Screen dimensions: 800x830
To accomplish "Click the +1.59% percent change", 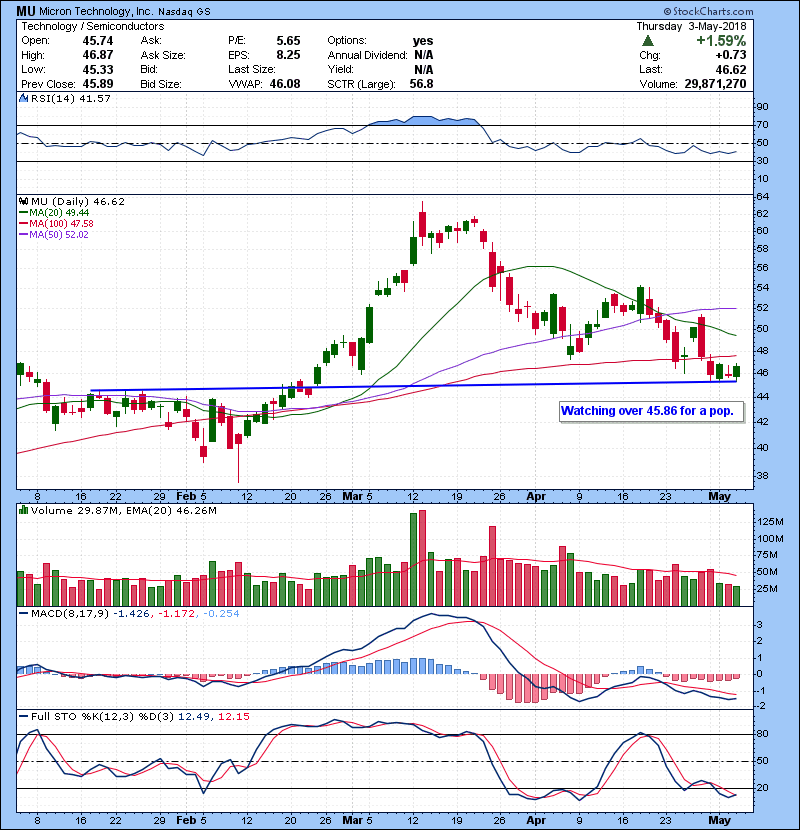I will coord(721,41).
